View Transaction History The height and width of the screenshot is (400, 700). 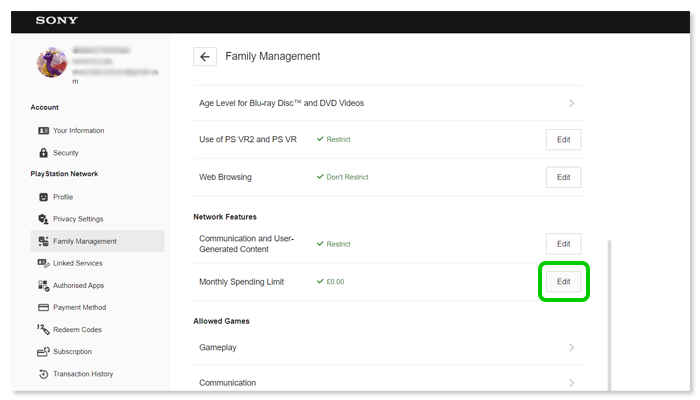click(x=83, y=374)
